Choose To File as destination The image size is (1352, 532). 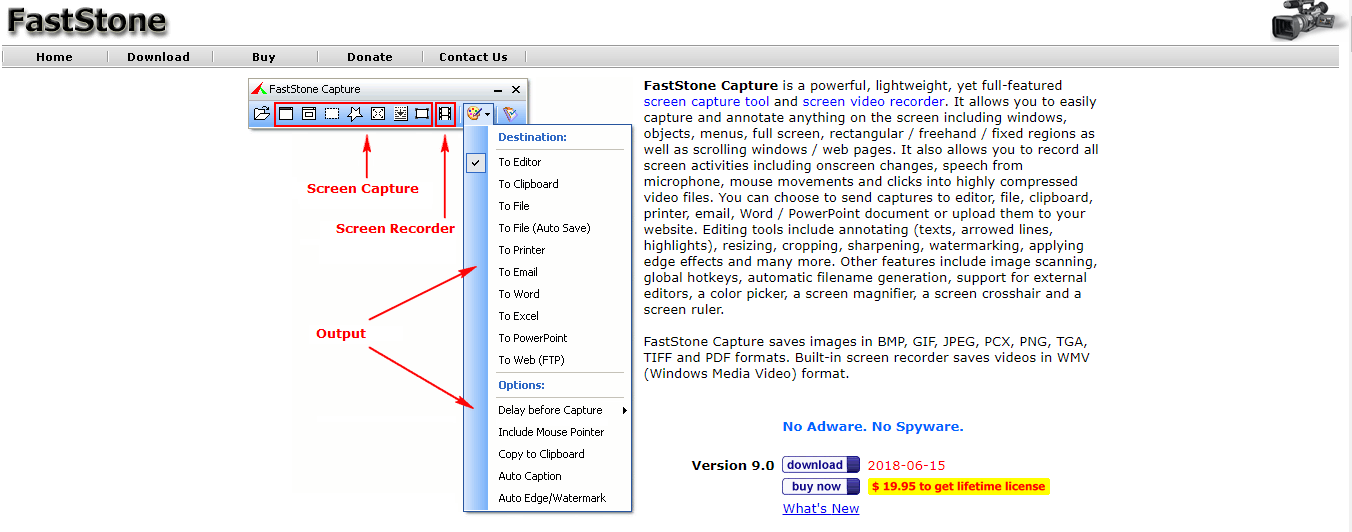tap(548, 206)
